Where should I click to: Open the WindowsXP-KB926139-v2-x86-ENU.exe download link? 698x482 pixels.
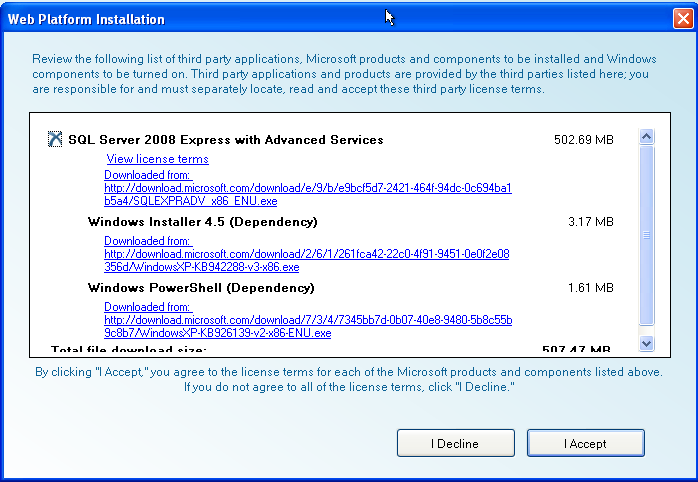pyautogui.click(x=308, y=326)
